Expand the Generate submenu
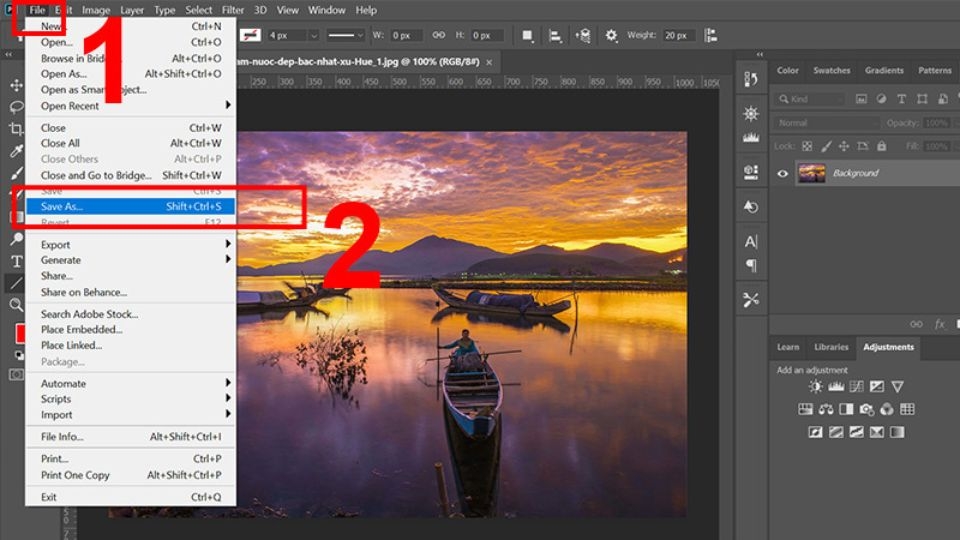 130,260
